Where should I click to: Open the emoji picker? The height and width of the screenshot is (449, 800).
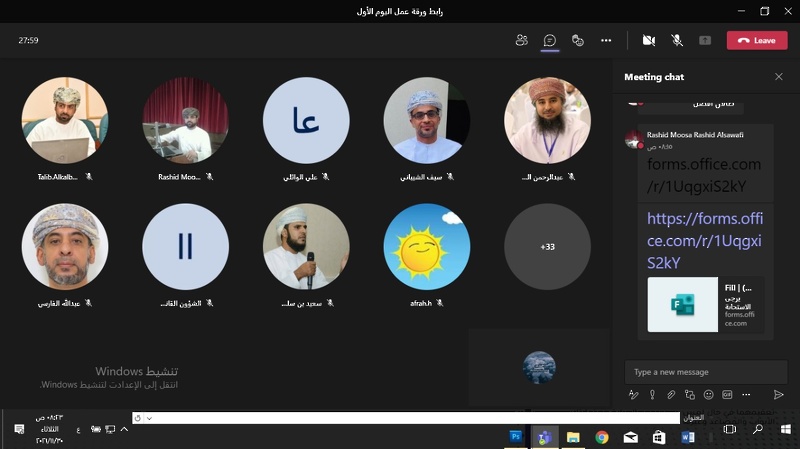[708, 394]
